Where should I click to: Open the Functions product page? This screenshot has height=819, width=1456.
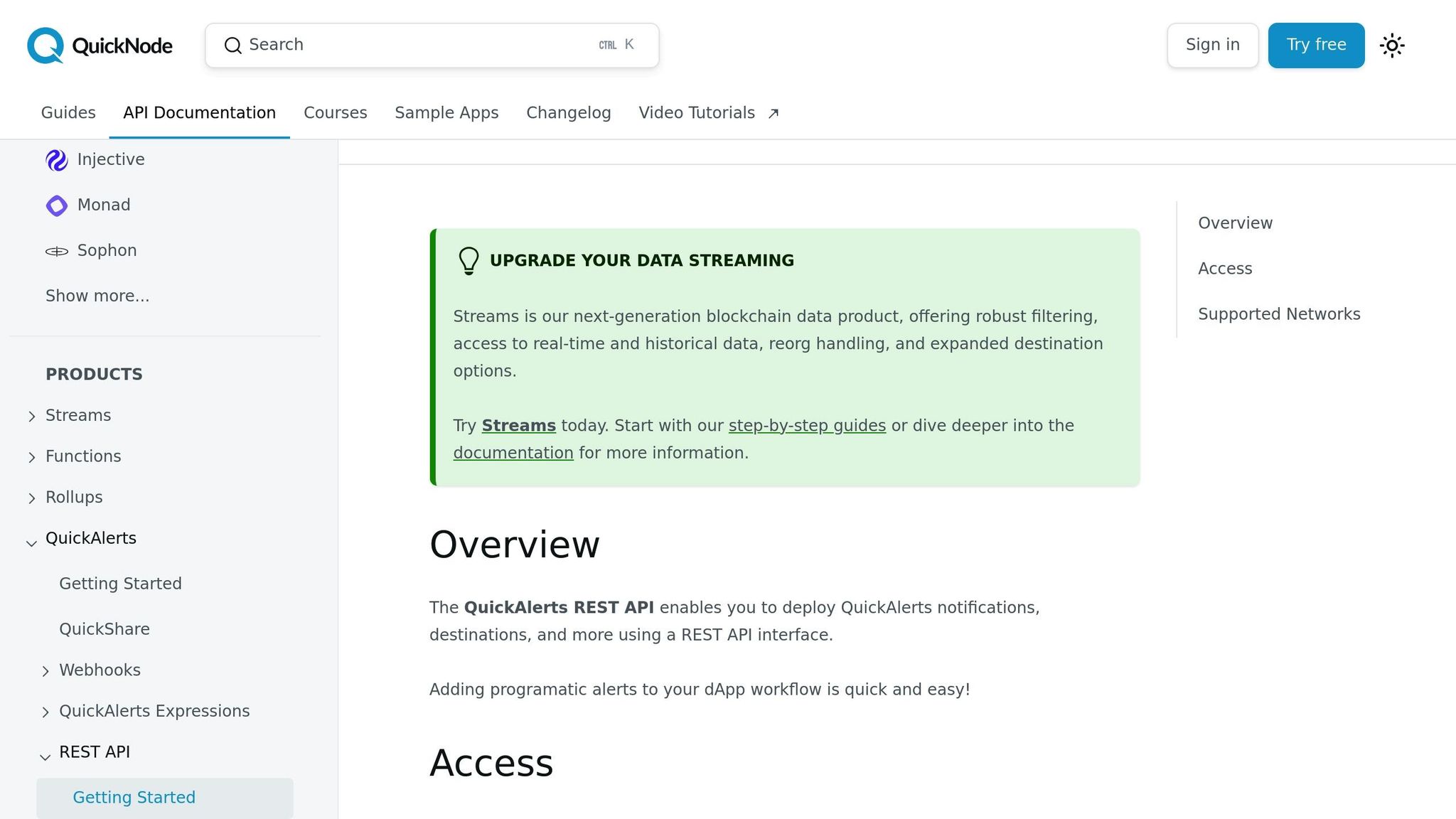tap(83, 456)
